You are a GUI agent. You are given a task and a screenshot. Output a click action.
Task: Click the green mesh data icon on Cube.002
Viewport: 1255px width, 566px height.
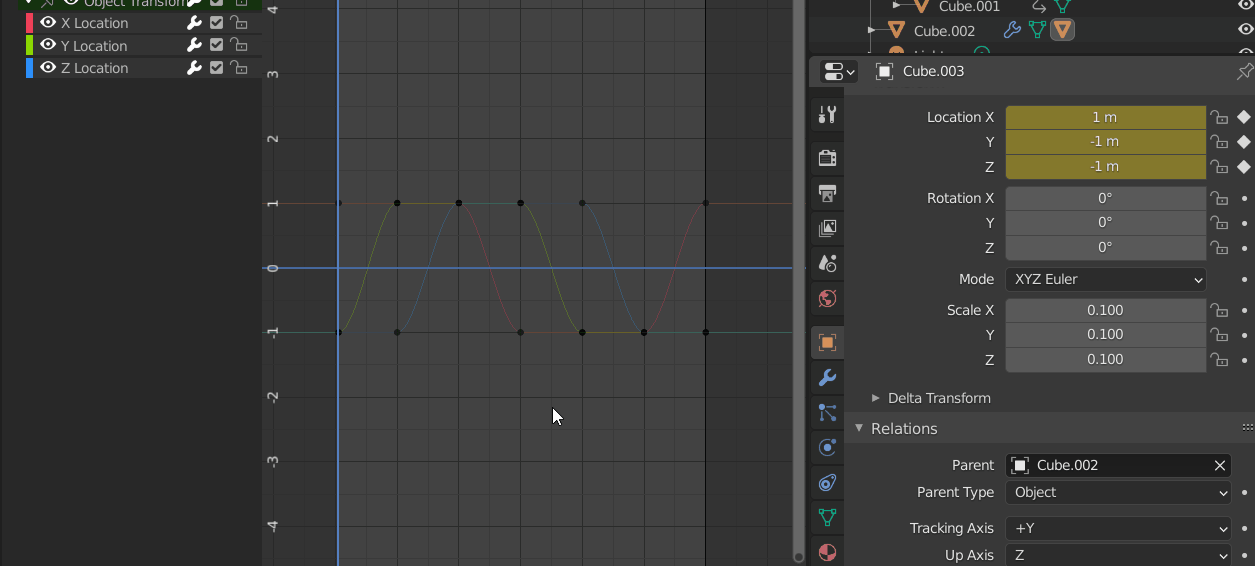(x=1037, y=30)
